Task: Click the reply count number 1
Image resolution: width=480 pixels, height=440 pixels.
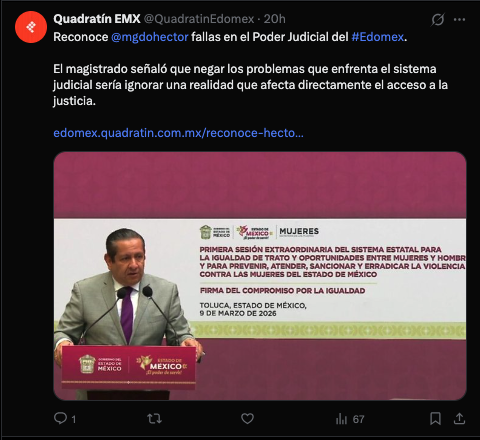Action: coord(74,419)
